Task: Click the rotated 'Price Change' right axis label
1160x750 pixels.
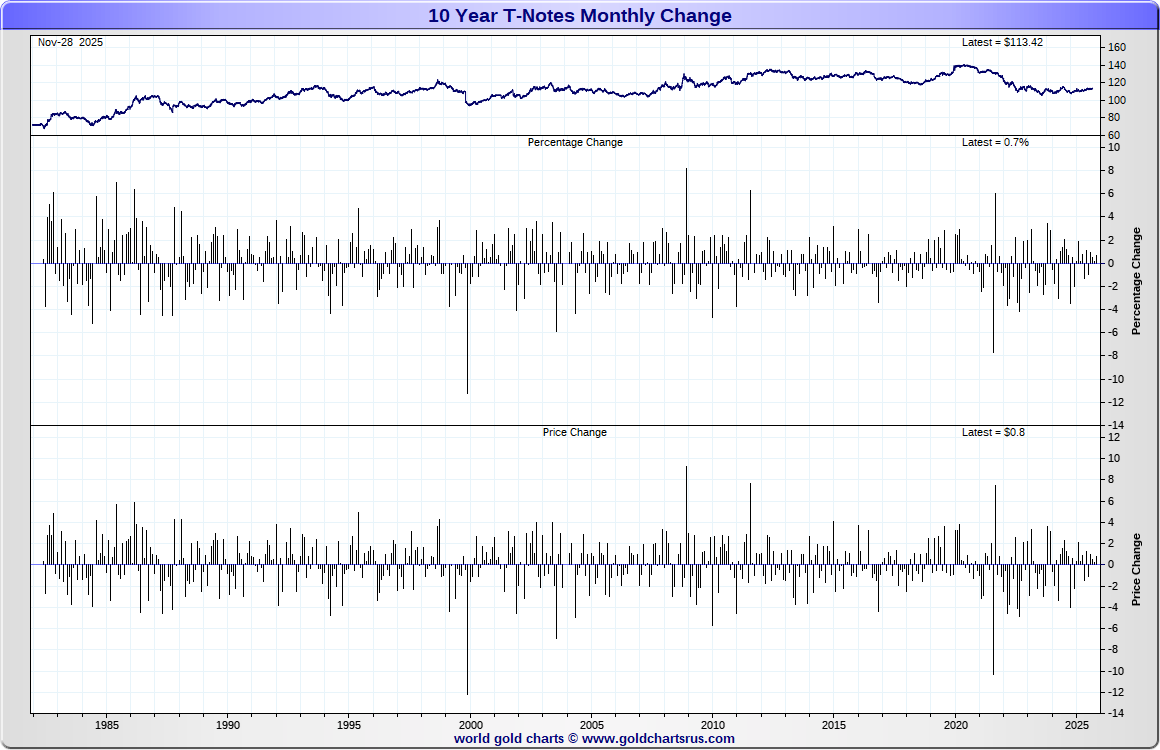Action: pos(1136,570)
